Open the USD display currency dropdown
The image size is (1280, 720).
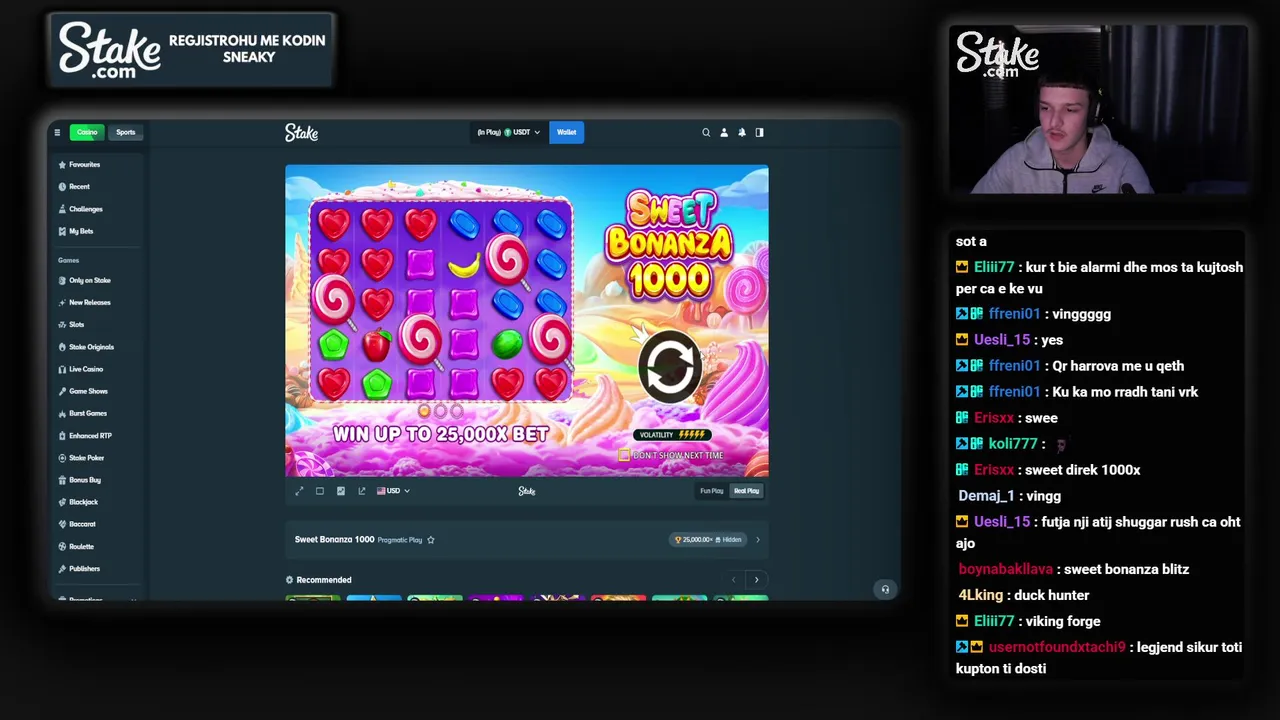(393, 491)
